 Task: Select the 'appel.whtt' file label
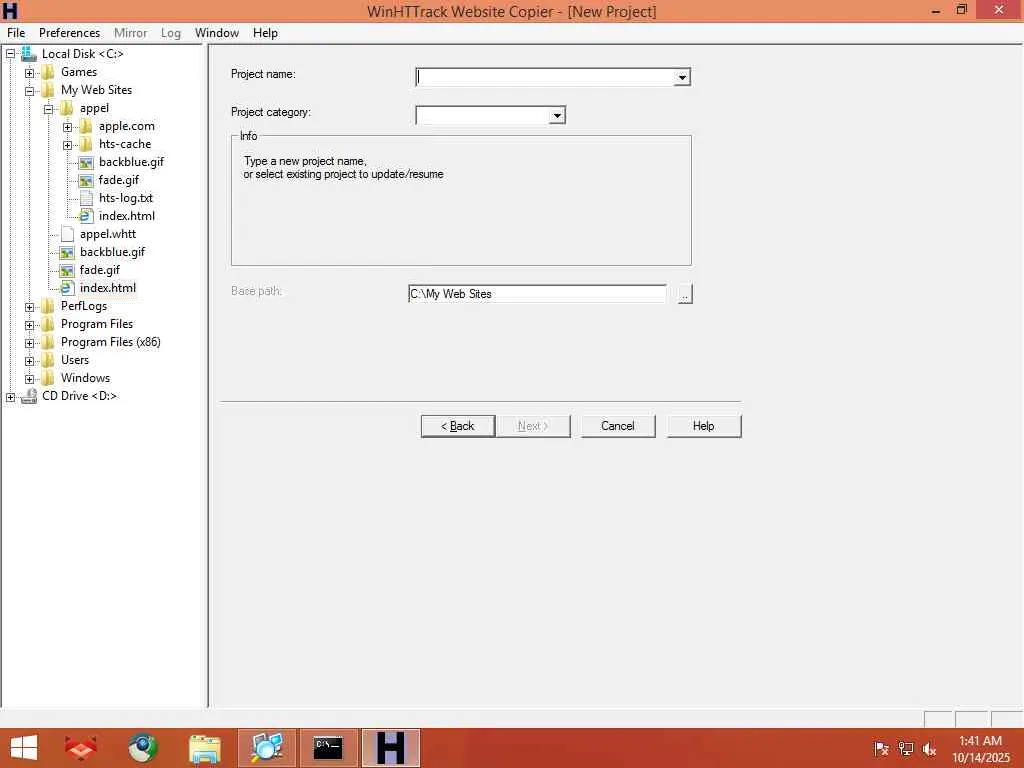tap(108, 234)
